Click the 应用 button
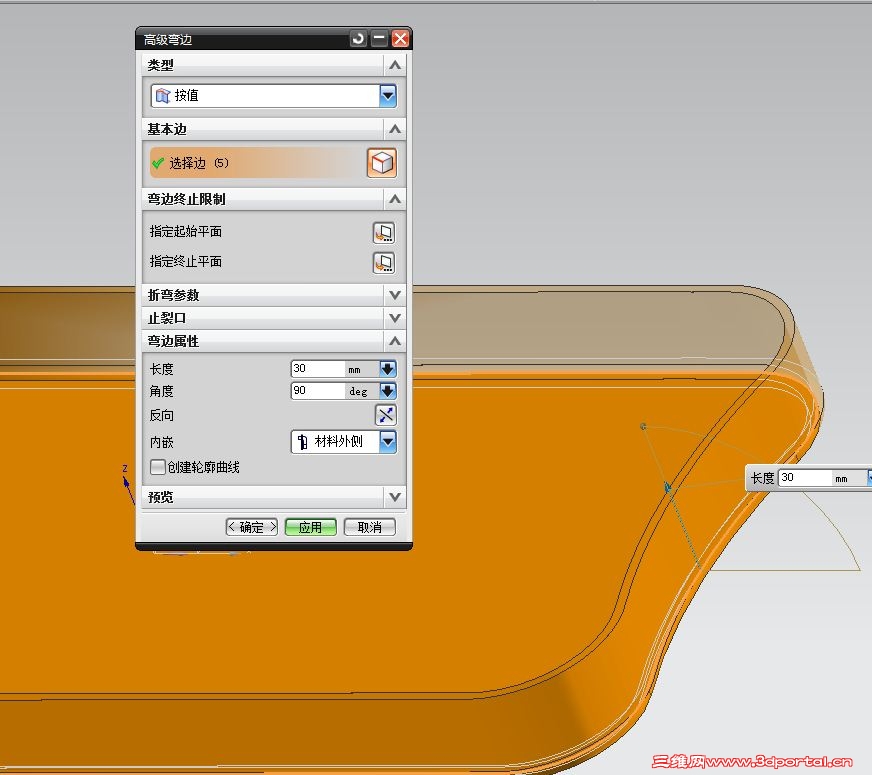 pyautogui.click(x=310, y=527)
